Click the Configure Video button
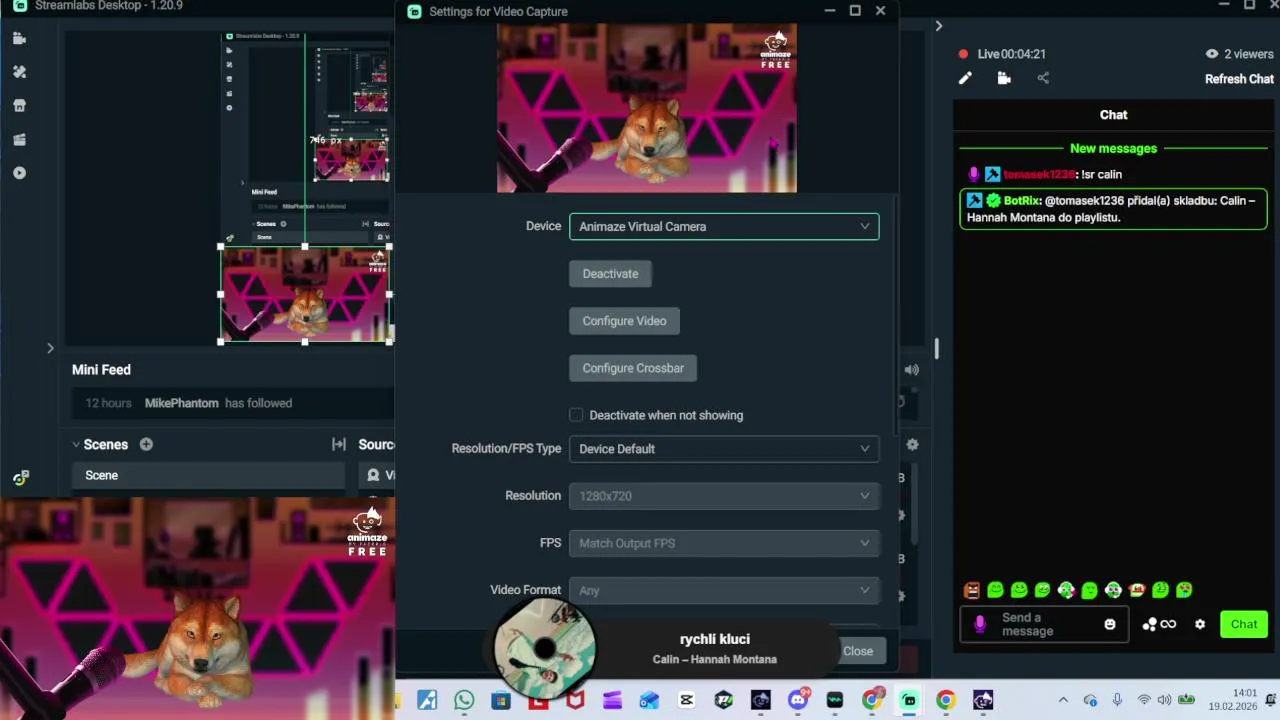 pyautogui.click(x=624, y=321)
